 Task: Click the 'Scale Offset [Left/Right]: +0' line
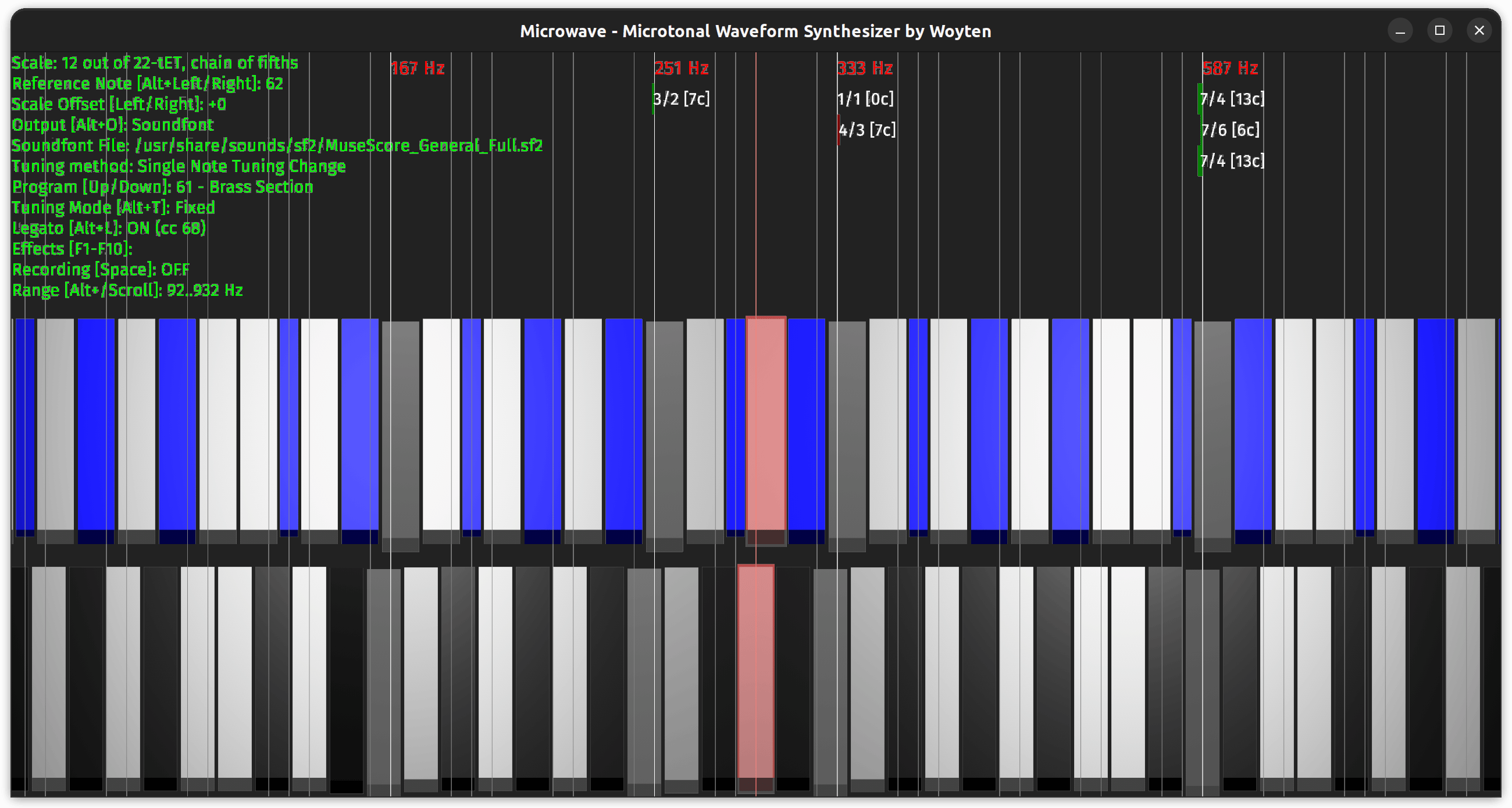tap(119, 105)
